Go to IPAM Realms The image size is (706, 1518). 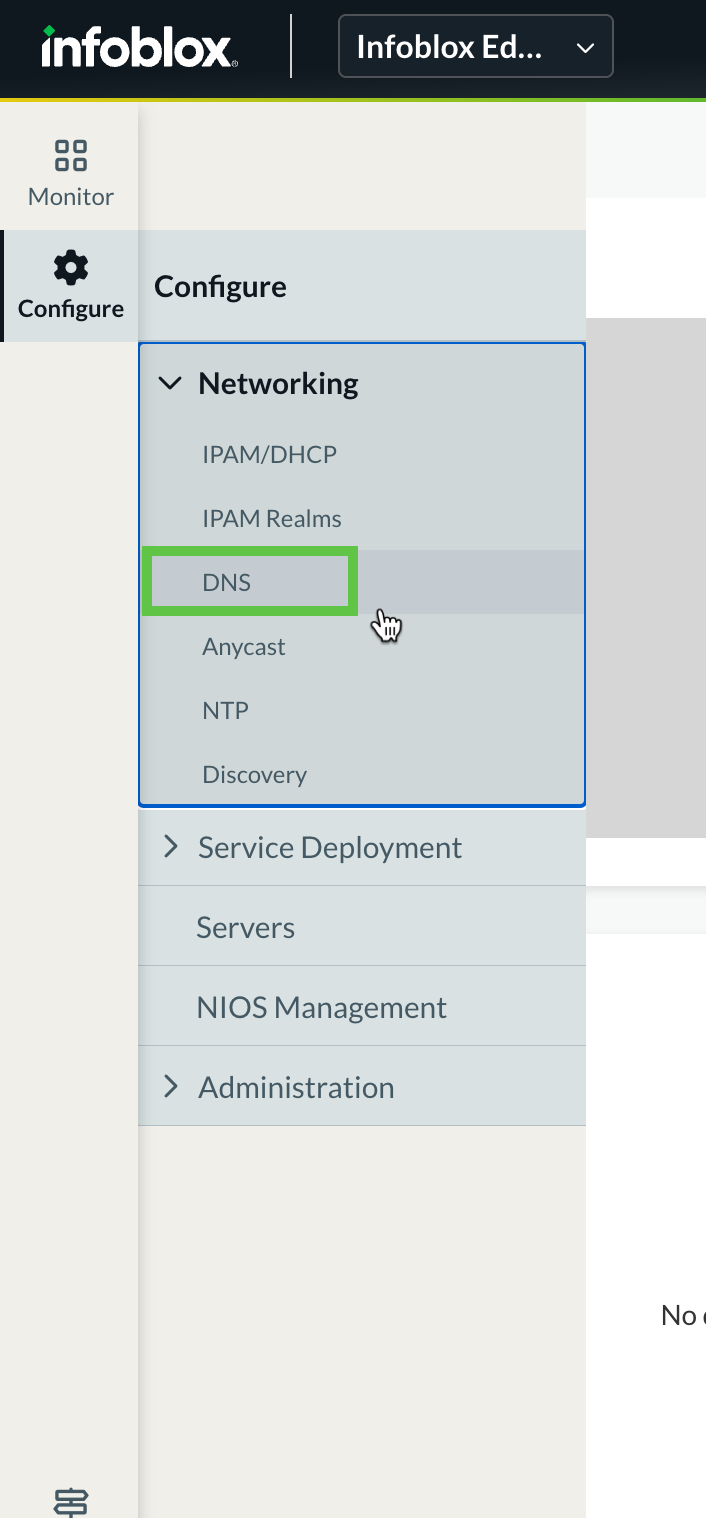tap(271, 519)
